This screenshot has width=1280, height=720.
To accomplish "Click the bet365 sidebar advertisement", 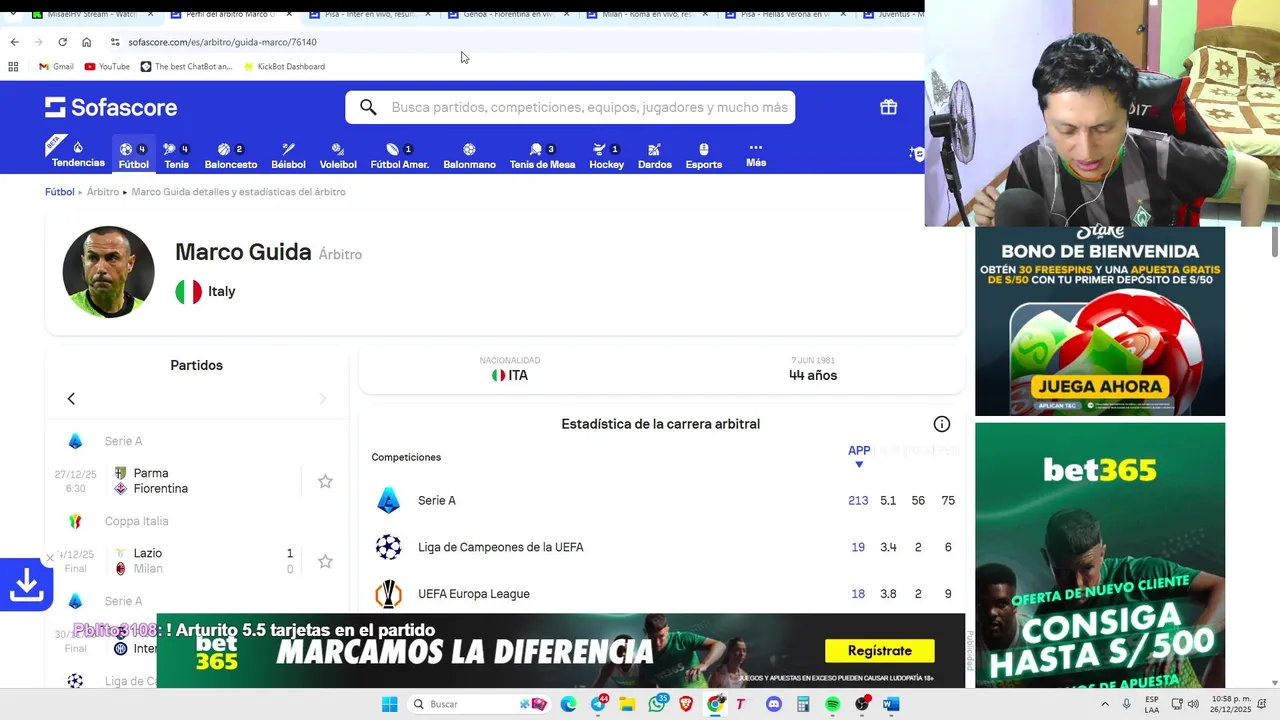I will 1100,555.
